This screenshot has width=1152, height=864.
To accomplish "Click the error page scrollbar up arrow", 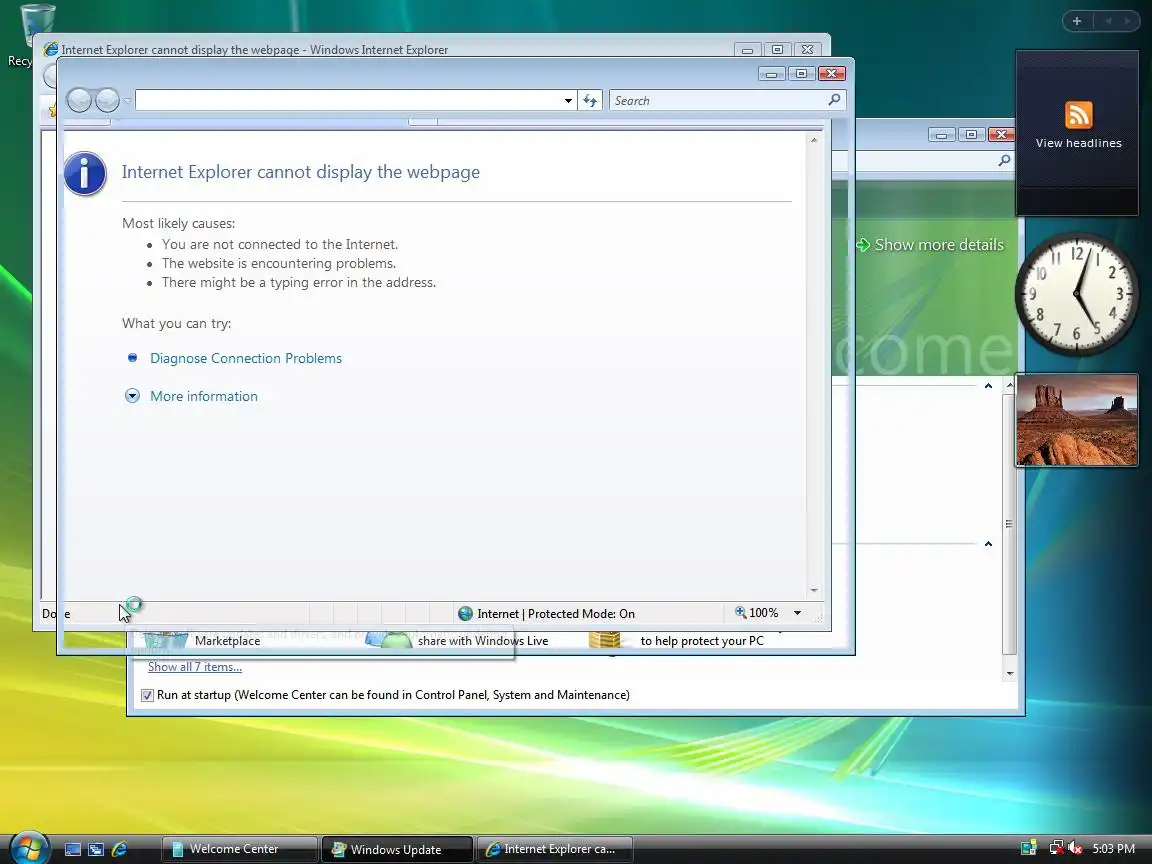I will 813,140.
